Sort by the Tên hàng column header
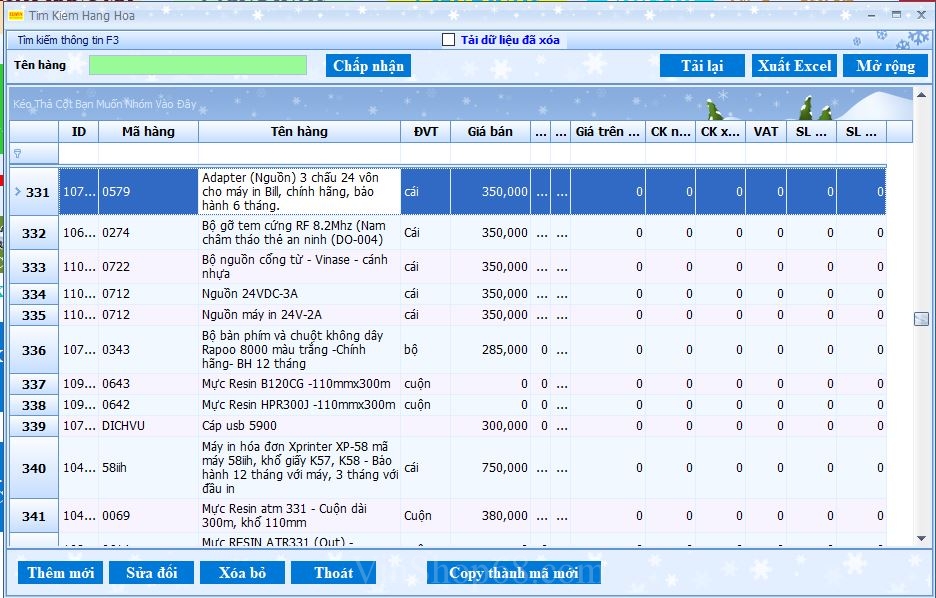Screen dimensions: 936x598 pos(299,132)
